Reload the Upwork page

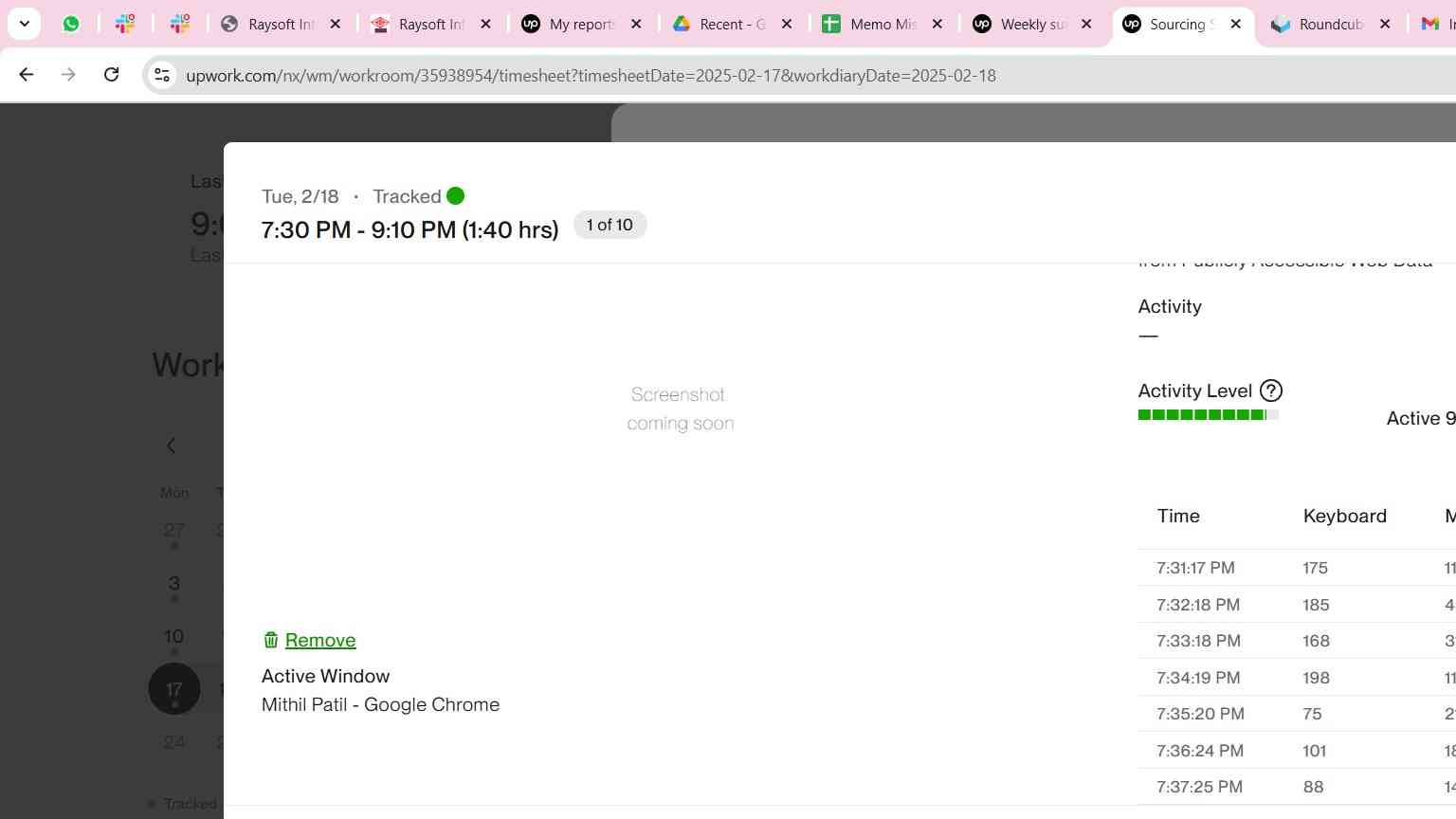[x=111, y=75]
